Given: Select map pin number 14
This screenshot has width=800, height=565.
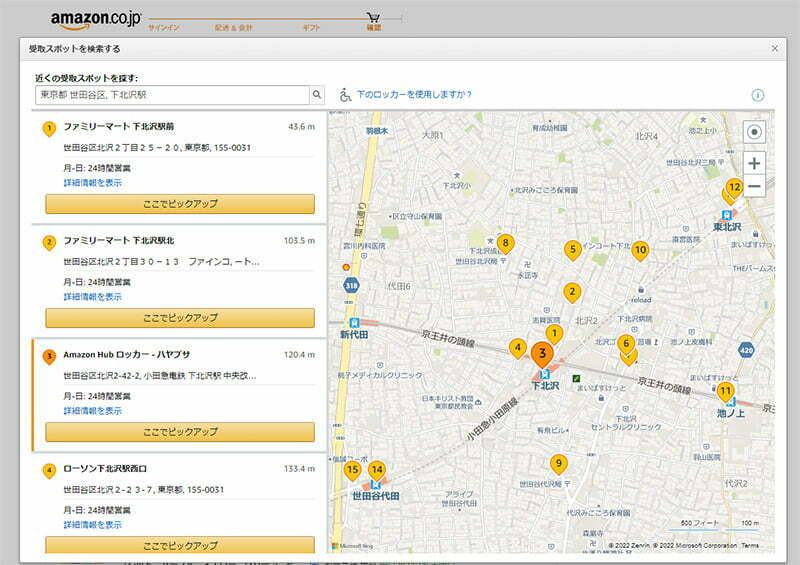Looking at the screenshot, I should [x=377, y=471].
